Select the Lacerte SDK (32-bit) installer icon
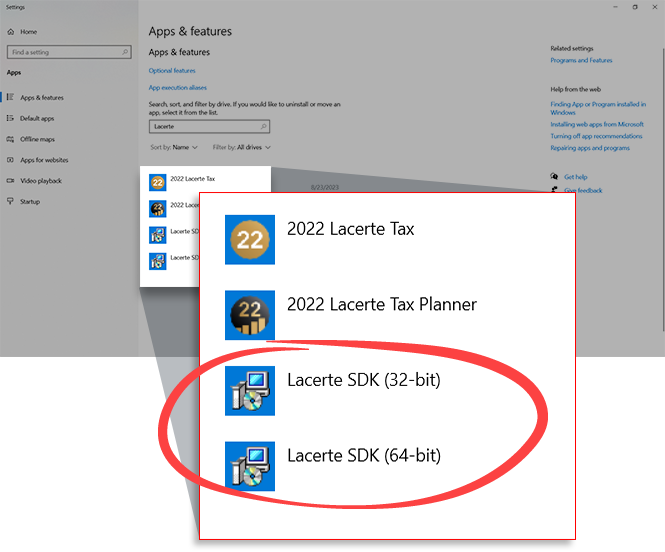This screenshot has height=552, width=665. click(x=250, y=391)
